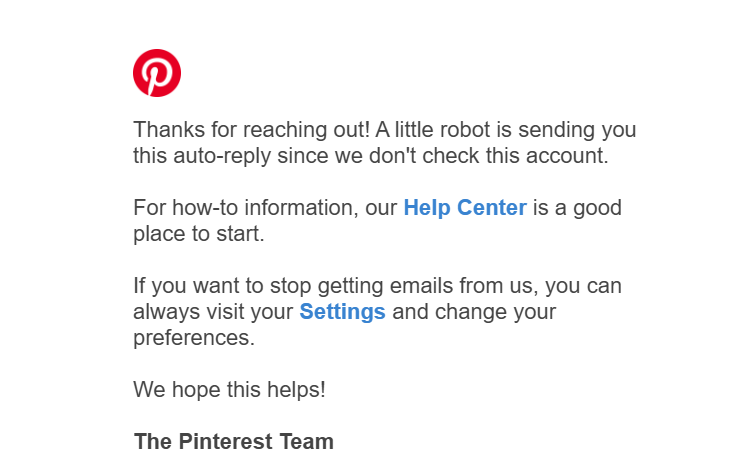Click the word "preferences."
754x470 pixels.
(x=194, y=338)
